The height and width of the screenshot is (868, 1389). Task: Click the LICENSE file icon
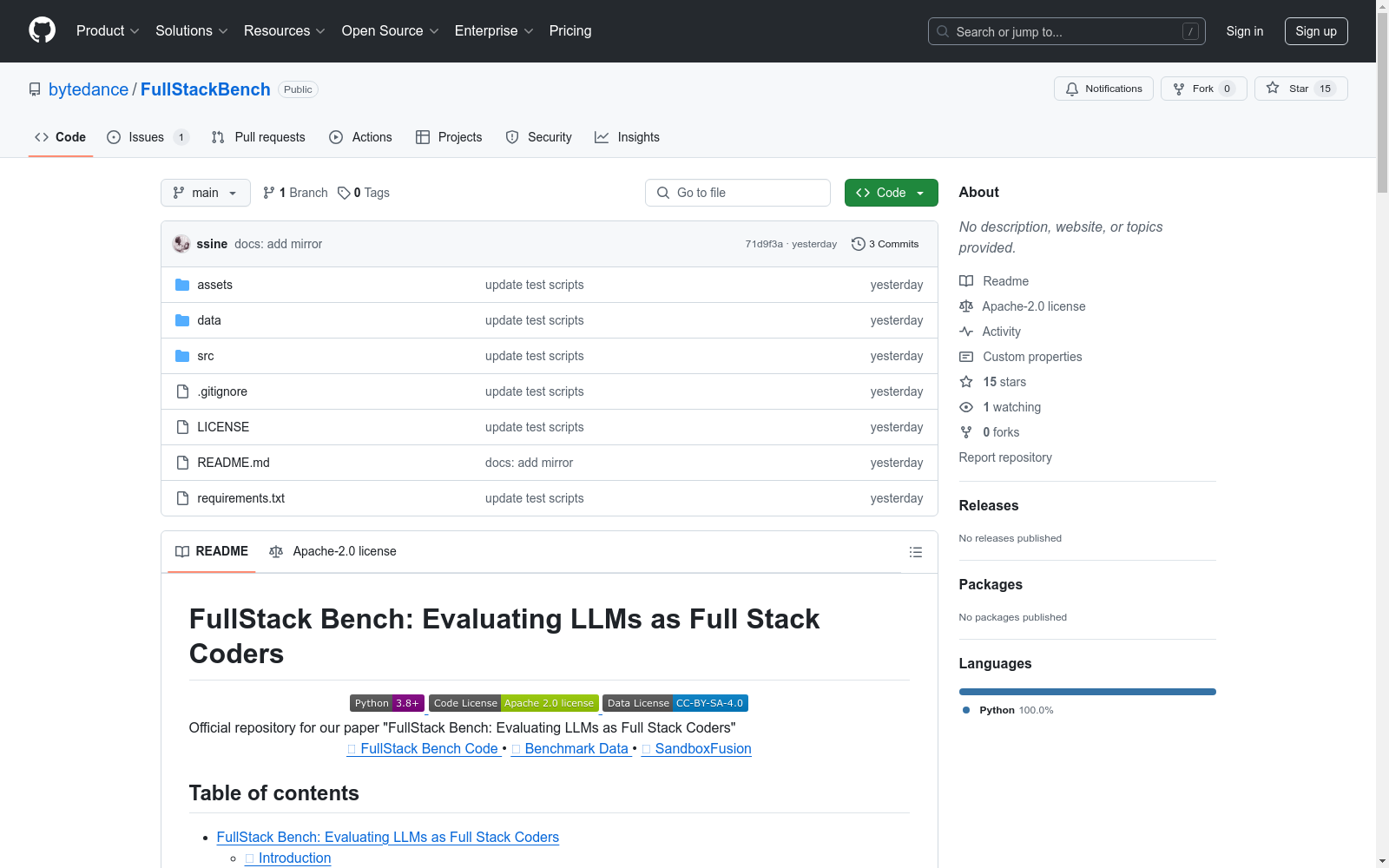point(182,427)
